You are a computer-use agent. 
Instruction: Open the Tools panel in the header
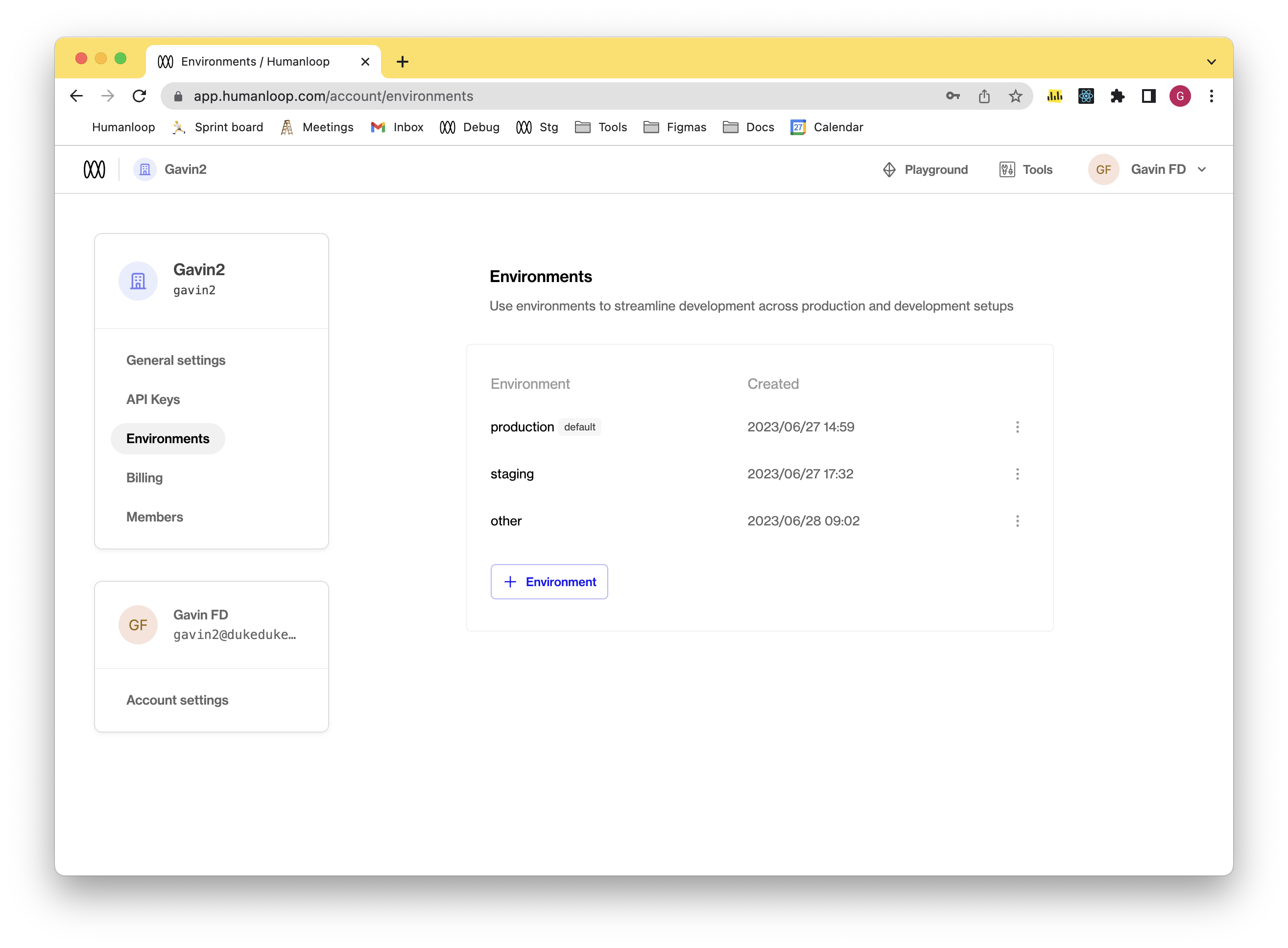(x=1025, y=169)
